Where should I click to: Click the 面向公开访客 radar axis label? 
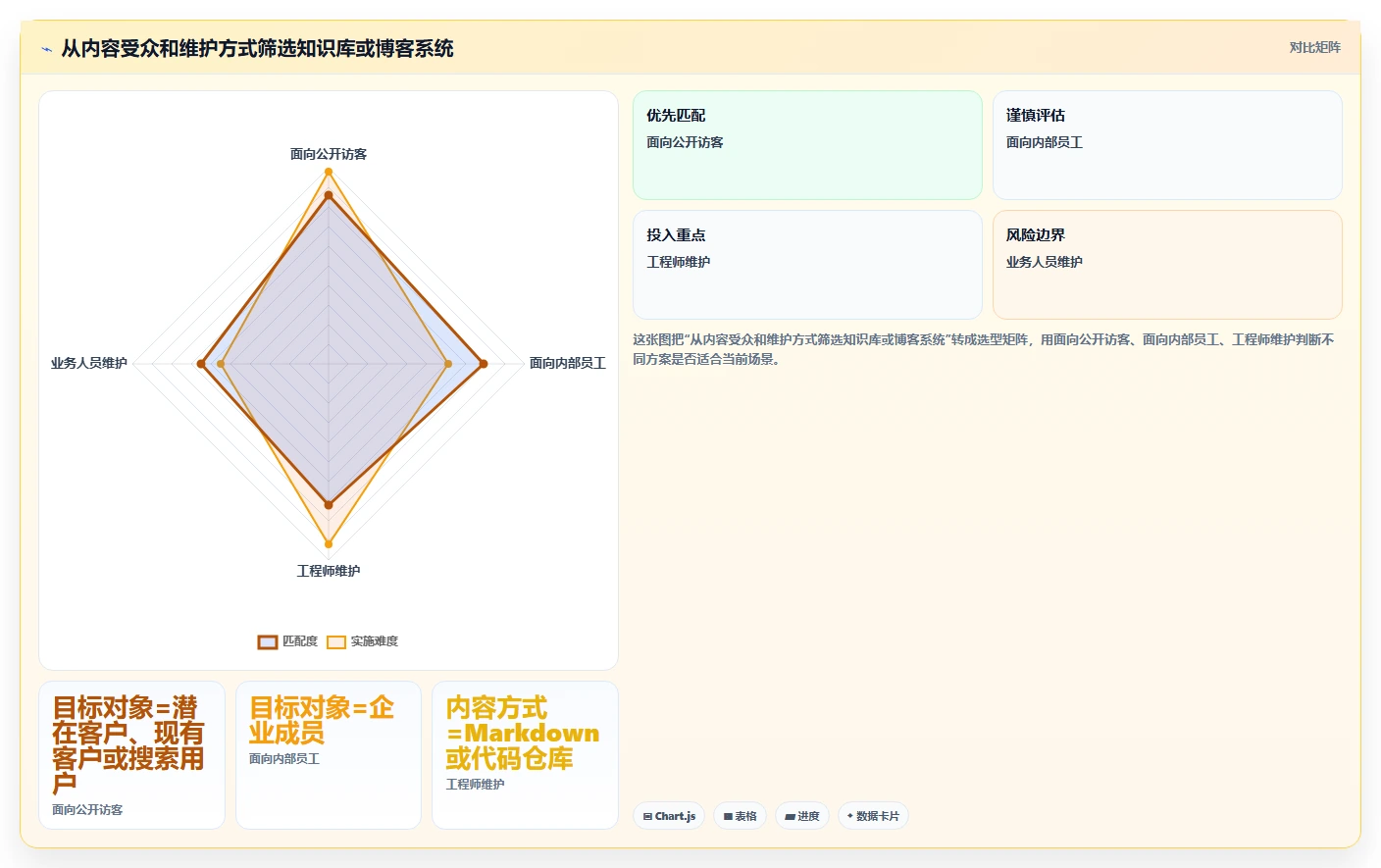[x=329, y=154]
